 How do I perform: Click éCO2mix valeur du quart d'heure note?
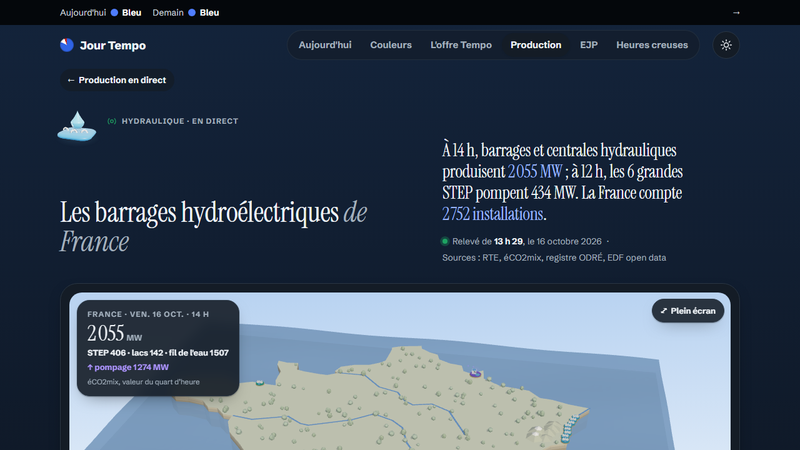click(143, 382)
